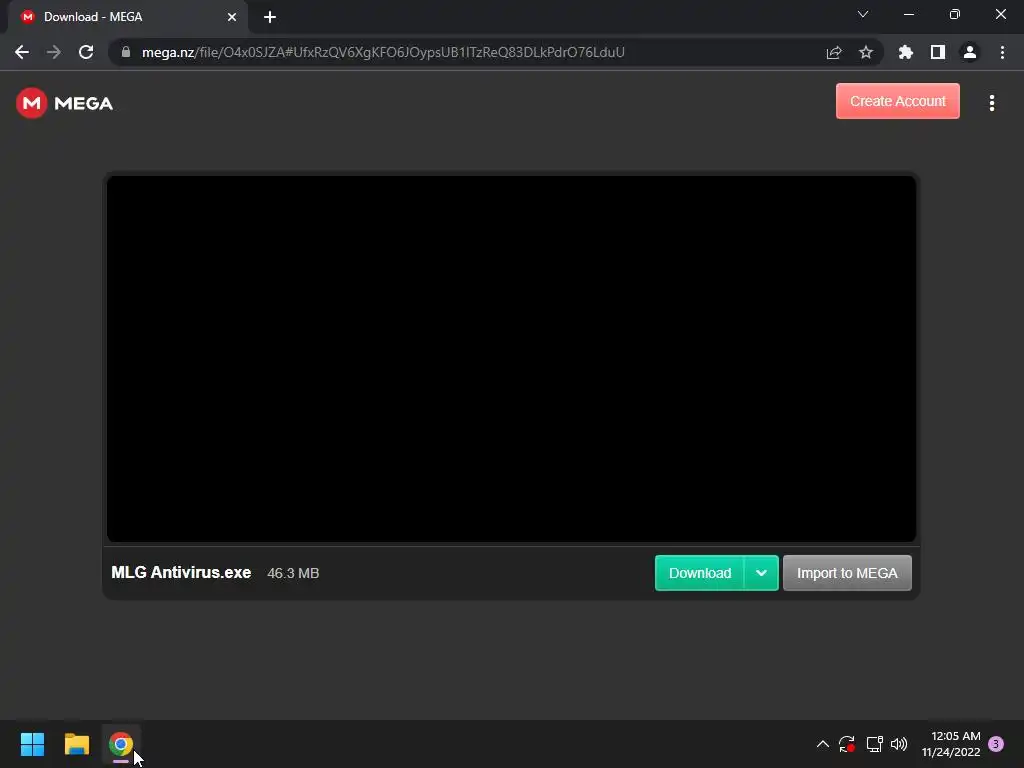1024x768 pixels.
Task: Close the Download - MEGA tab
Action: [x=232, y=17]
